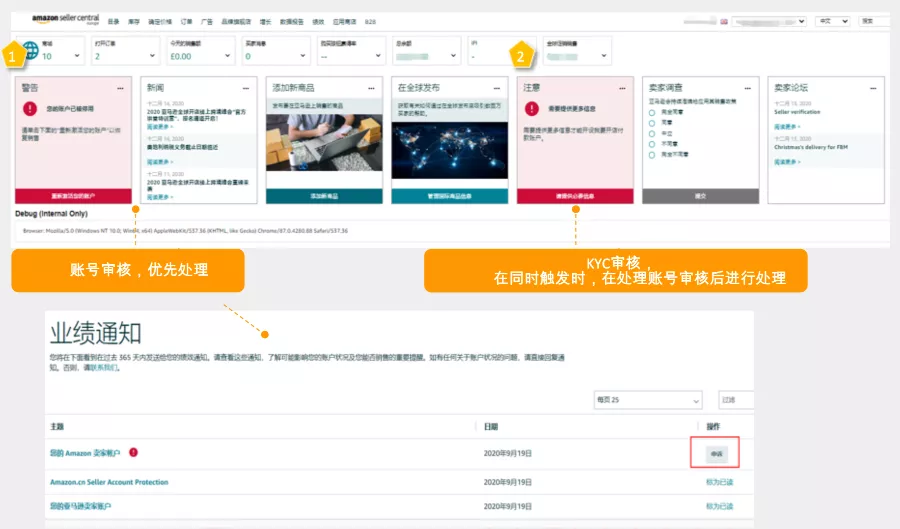The width and height of the screenshot is (900, 529).
Task: Click the red alert icon in 警告 card
Action: [30, 108]
